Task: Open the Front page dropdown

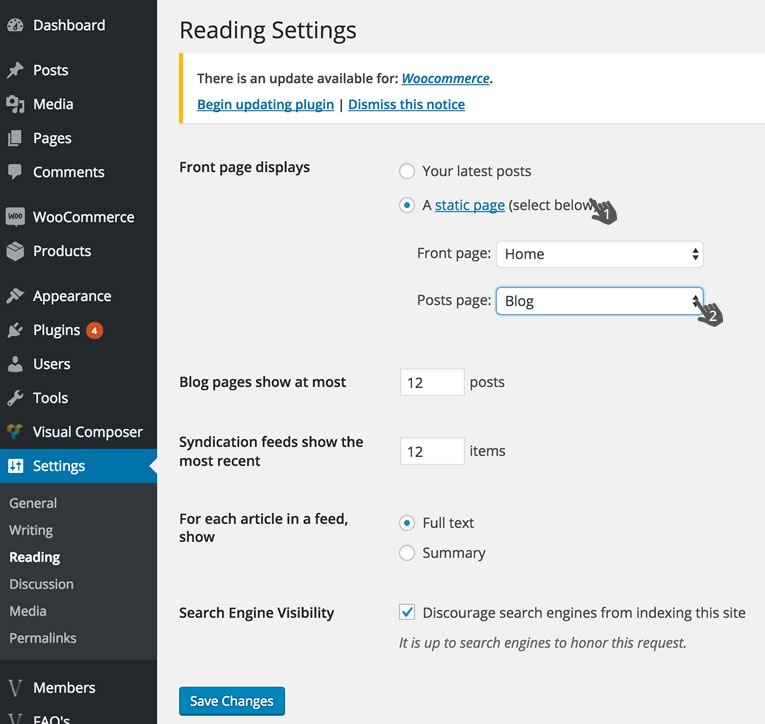Action: (x=599, y=254)
